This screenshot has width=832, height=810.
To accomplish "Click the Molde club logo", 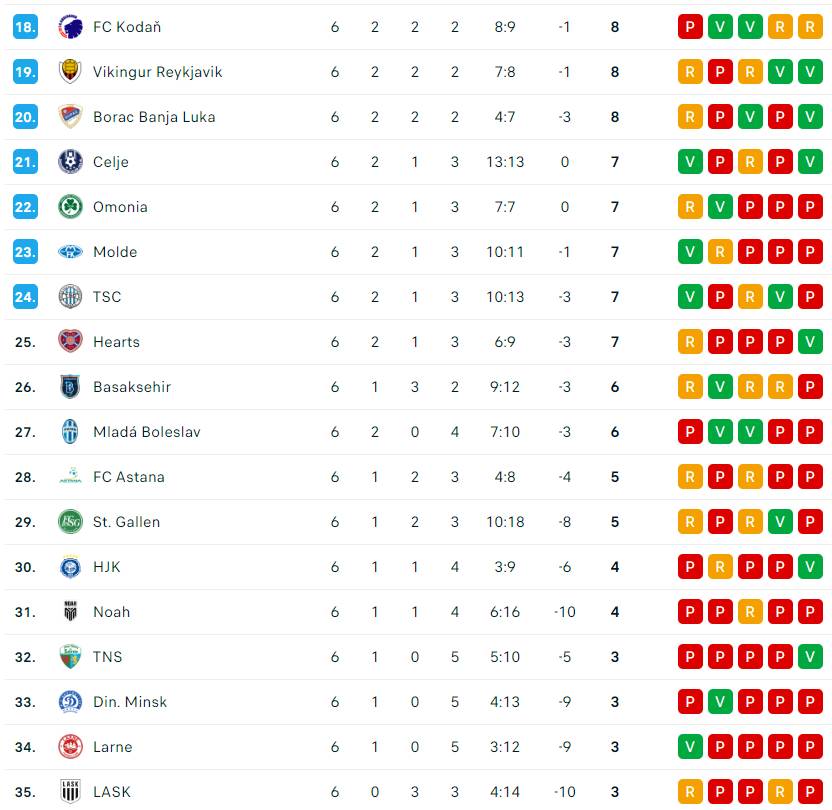I will 70,252.
